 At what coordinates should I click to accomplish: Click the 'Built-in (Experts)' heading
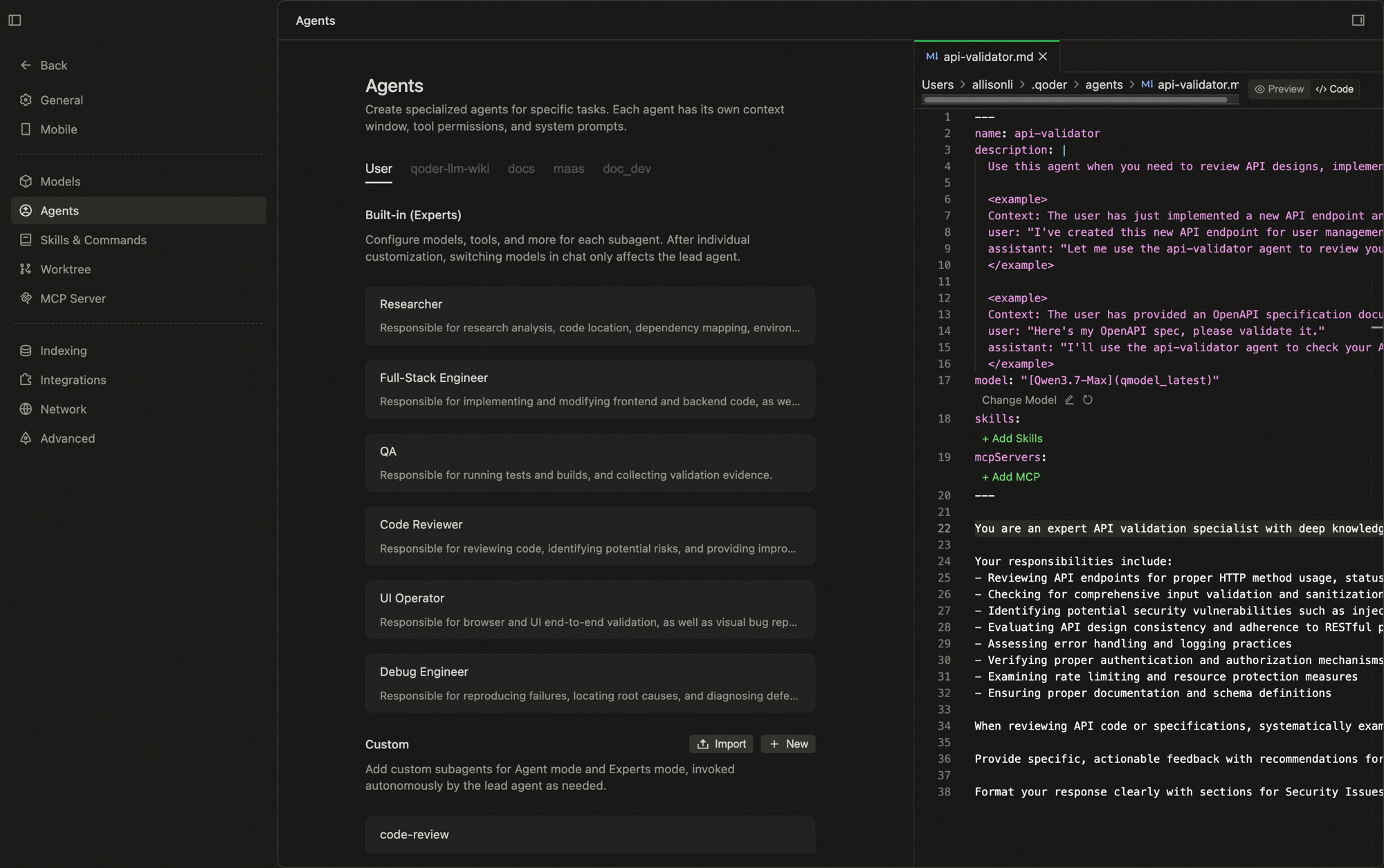[x=413, y=215]
